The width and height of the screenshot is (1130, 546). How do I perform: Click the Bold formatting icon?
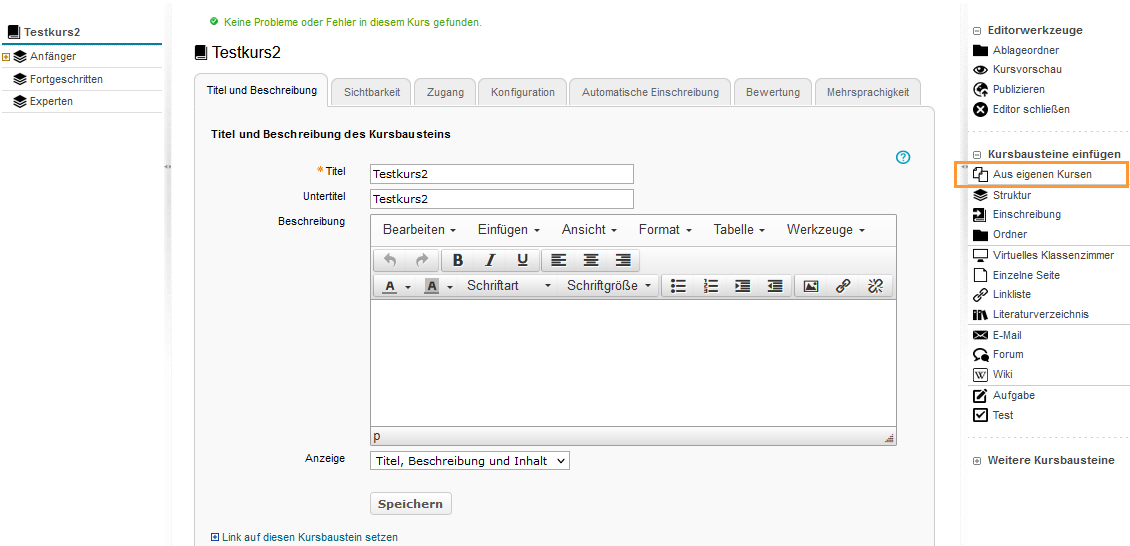coord(458,260)
